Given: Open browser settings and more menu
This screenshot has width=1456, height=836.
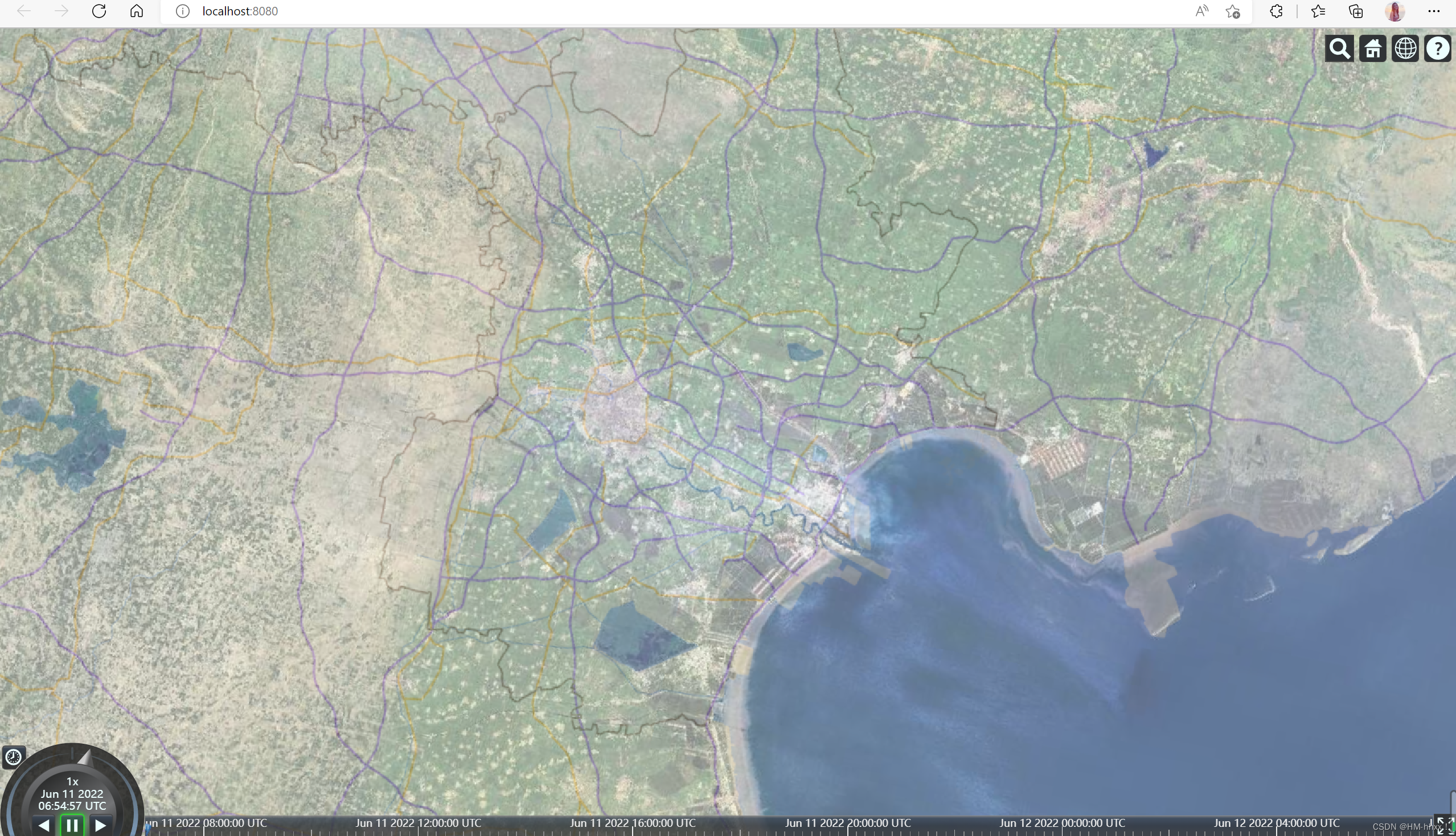Looking at the screenshot, I should click(x=1434, y=11).
